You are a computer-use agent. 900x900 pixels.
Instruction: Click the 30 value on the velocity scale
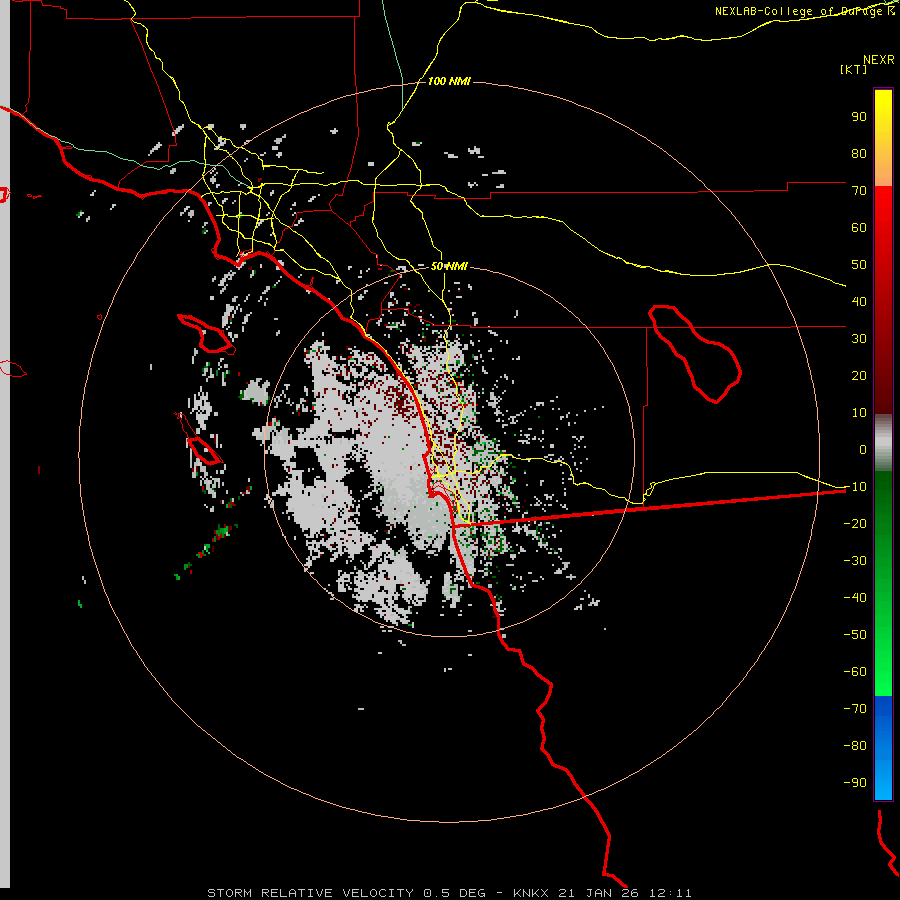tap(859, 339)
